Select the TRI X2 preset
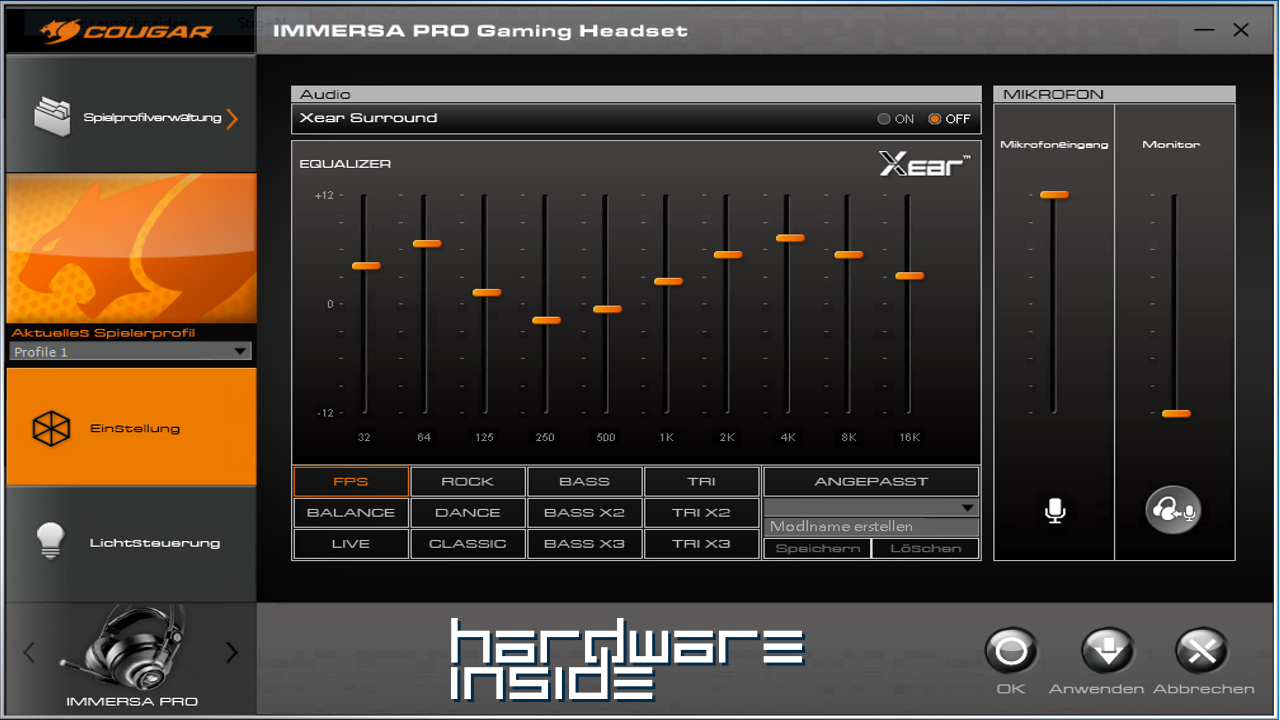 click(x=702, y=512)
